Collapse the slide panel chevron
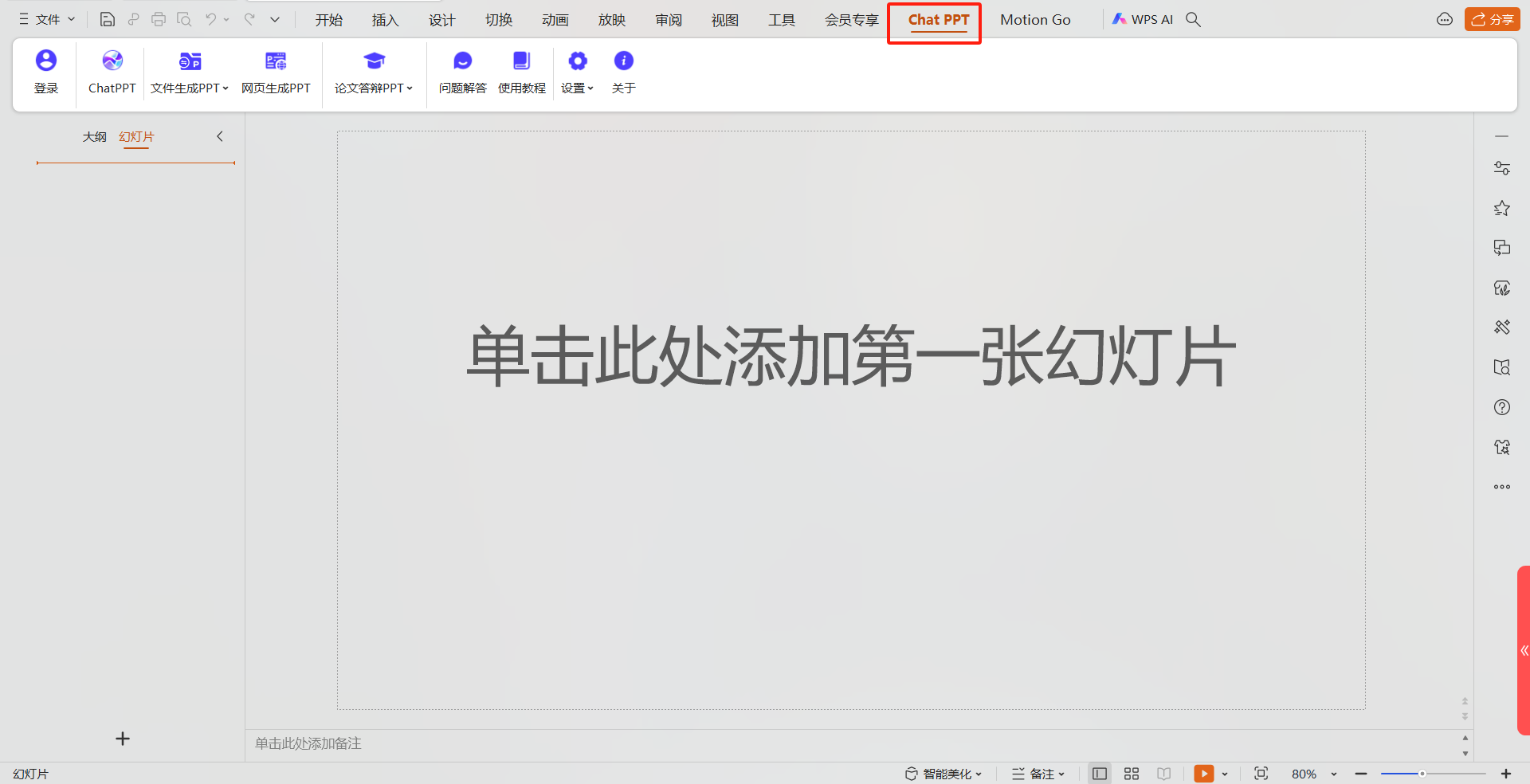Screen dimensions: 1530x784 click(x=220, y=136)
